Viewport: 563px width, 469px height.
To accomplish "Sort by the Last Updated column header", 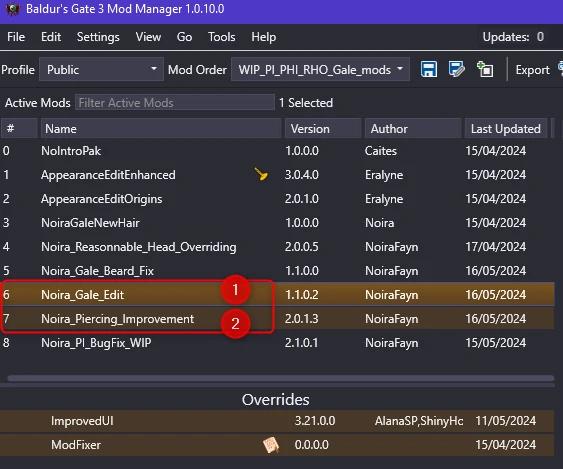I will coord(506,129).
